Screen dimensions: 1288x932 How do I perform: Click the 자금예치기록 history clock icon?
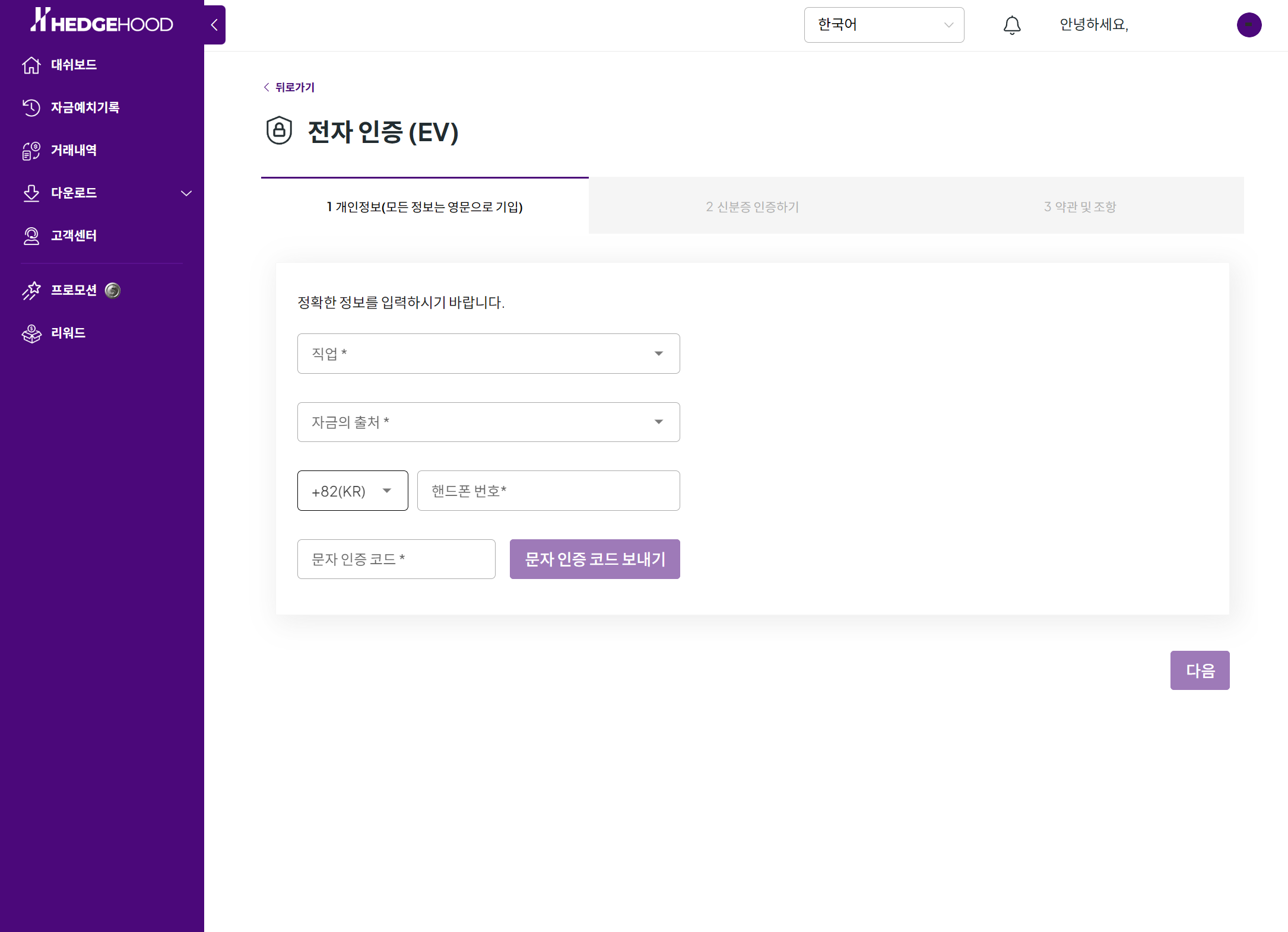(x=31, y=107)
